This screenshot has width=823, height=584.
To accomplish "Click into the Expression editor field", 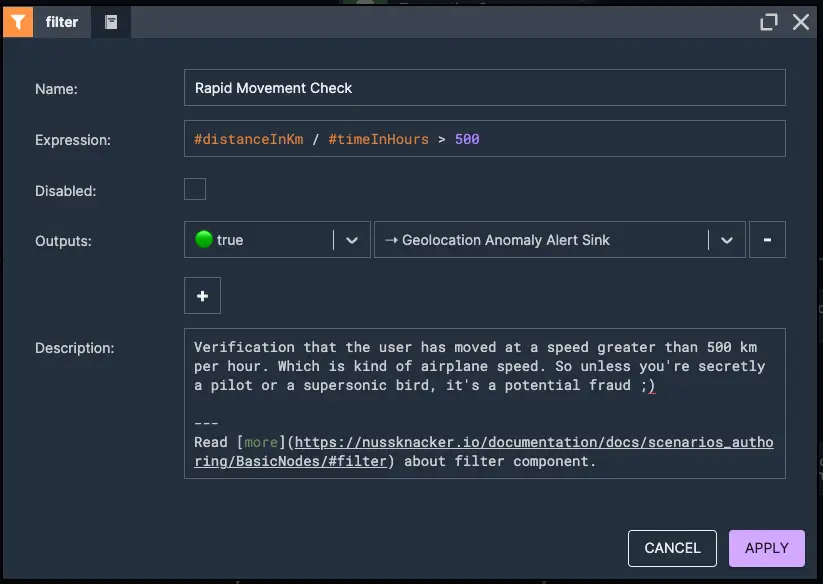I will (484, 139).
